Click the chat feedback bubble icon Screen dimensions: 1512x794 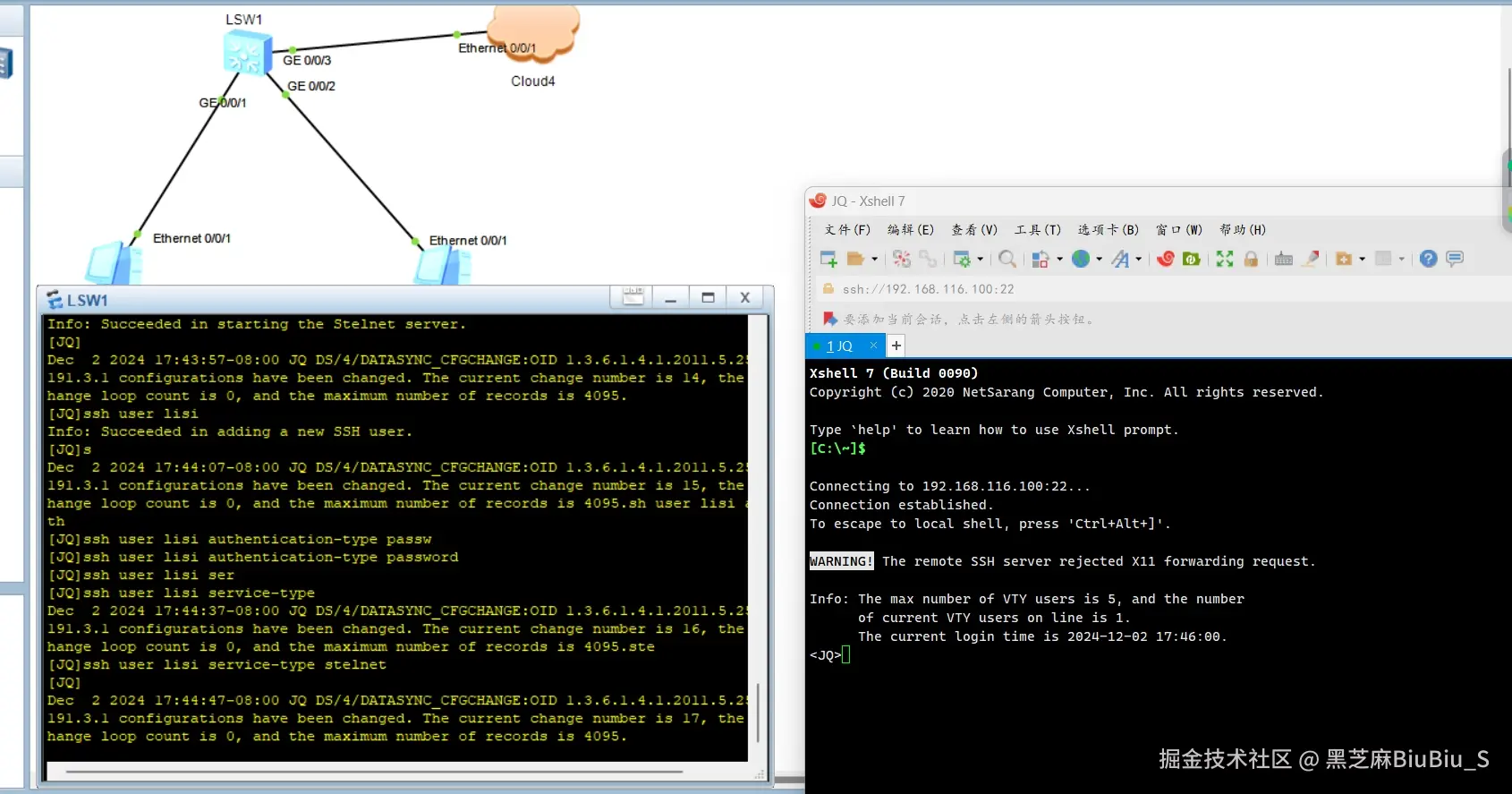1455,259
